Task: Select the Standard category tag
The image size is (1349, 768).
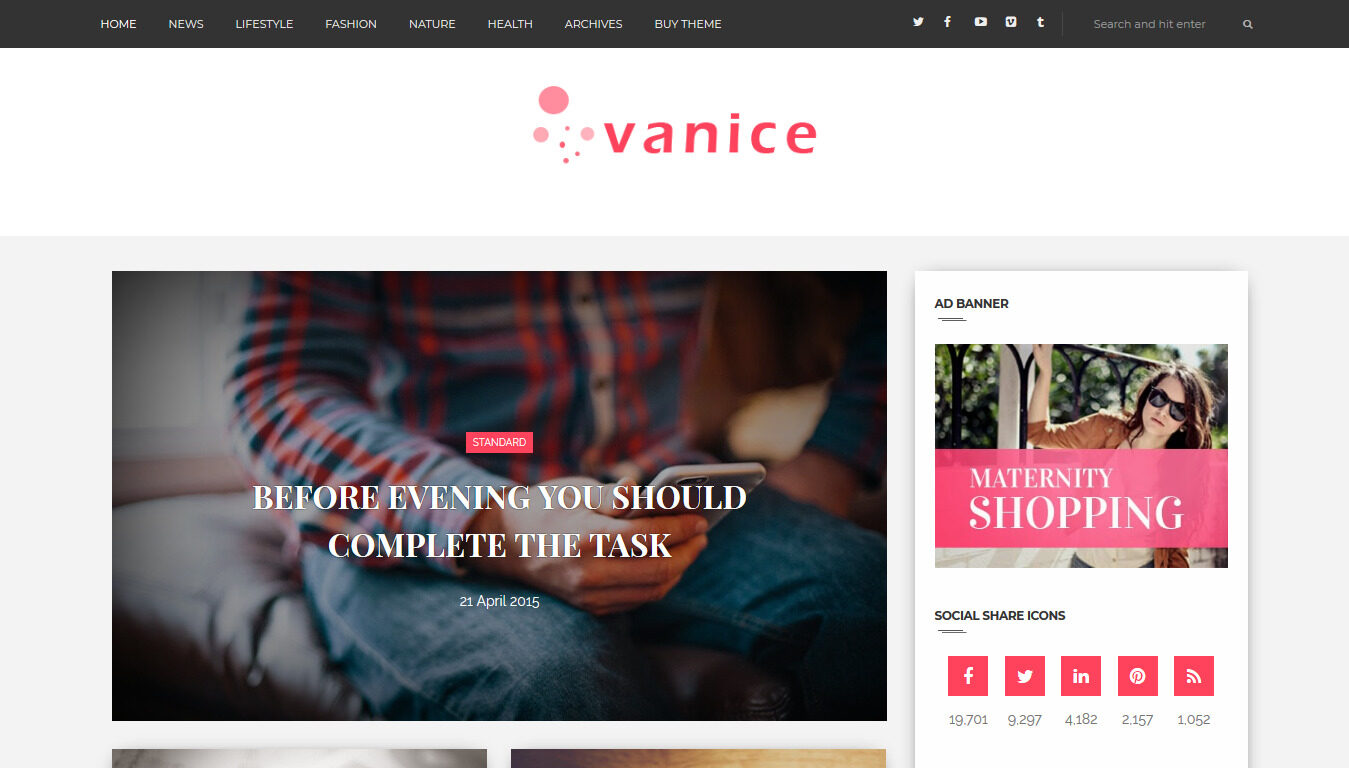Action: click(499, 442)
